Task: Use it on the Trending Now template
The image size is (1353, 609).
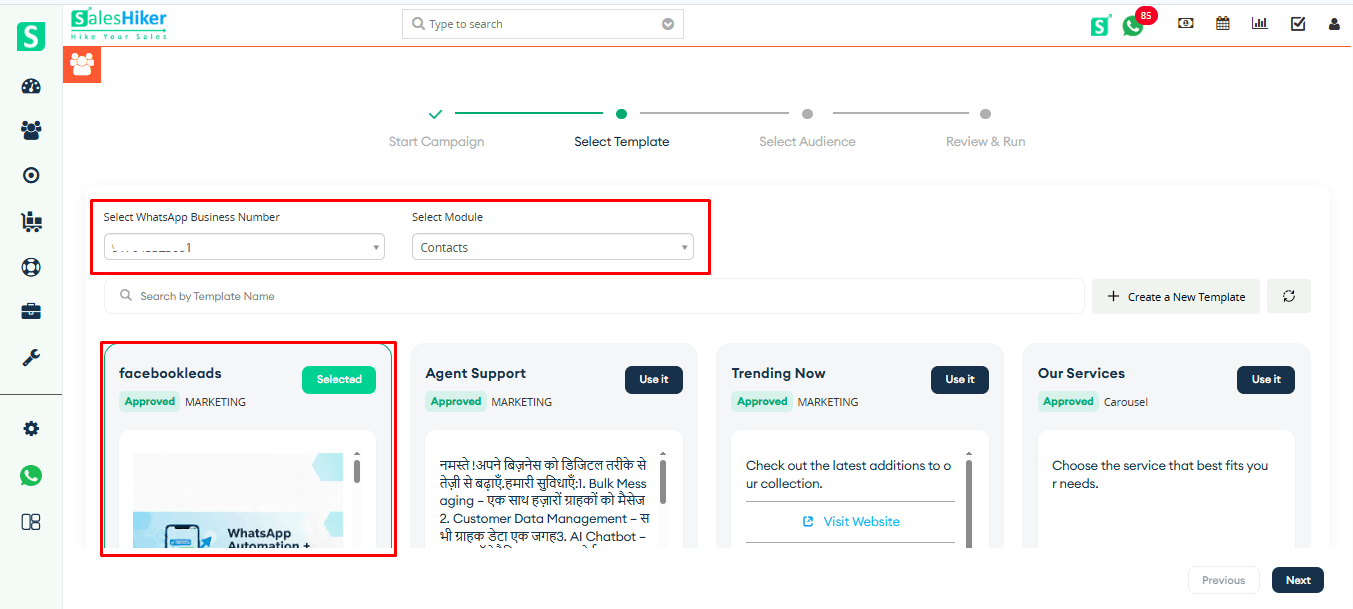Action: point(959,379)
